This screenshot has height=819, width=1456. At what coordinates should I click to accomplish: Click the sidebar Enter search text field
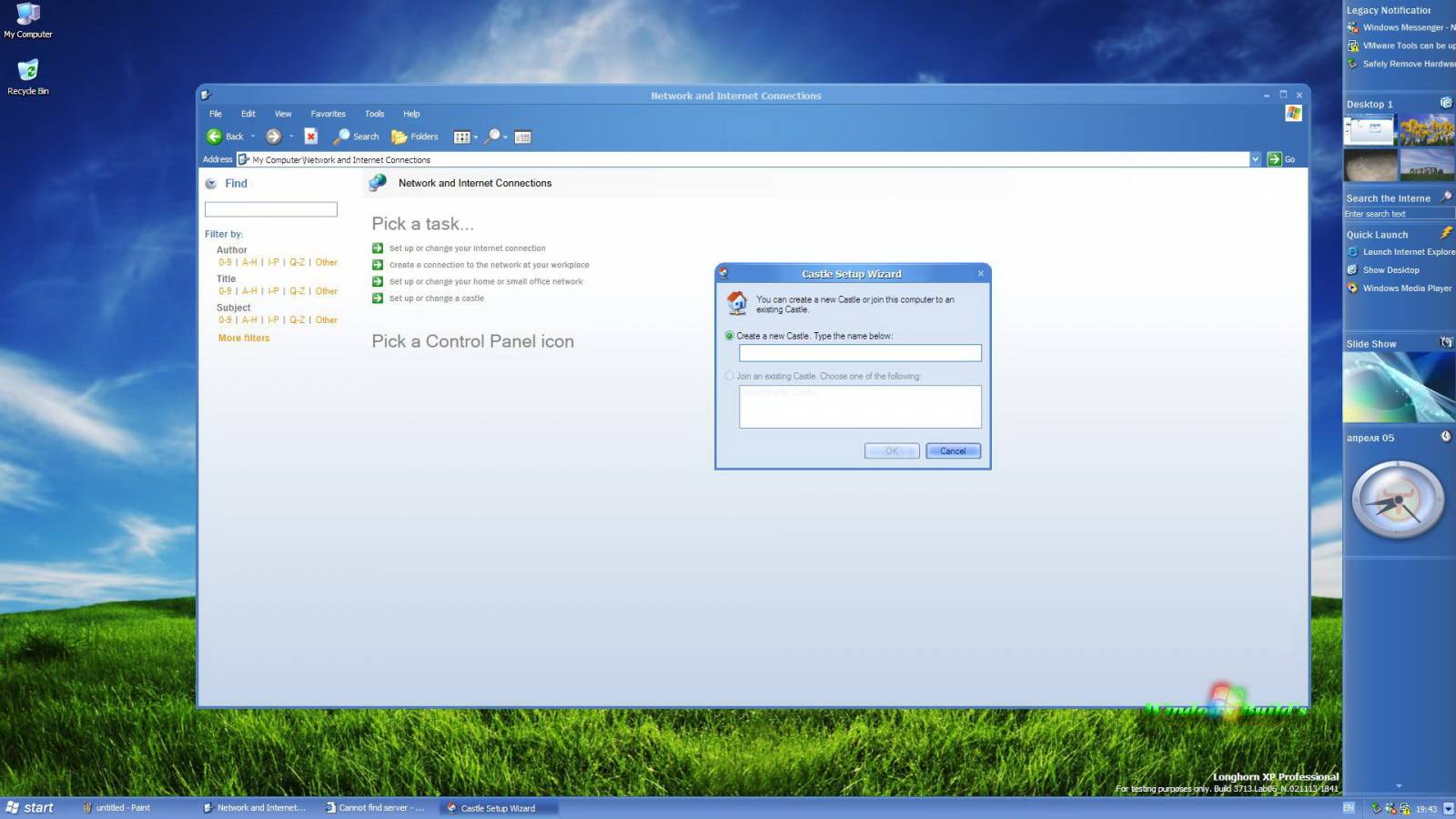tap(1399, 214)
